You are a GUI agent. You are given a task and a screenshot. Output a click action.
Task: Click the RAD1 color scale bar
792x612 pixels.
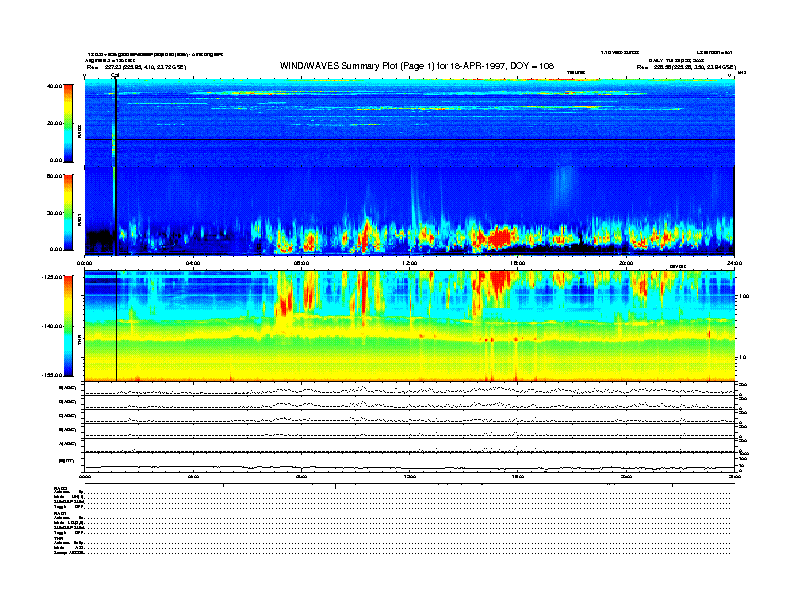pos(69,212)
